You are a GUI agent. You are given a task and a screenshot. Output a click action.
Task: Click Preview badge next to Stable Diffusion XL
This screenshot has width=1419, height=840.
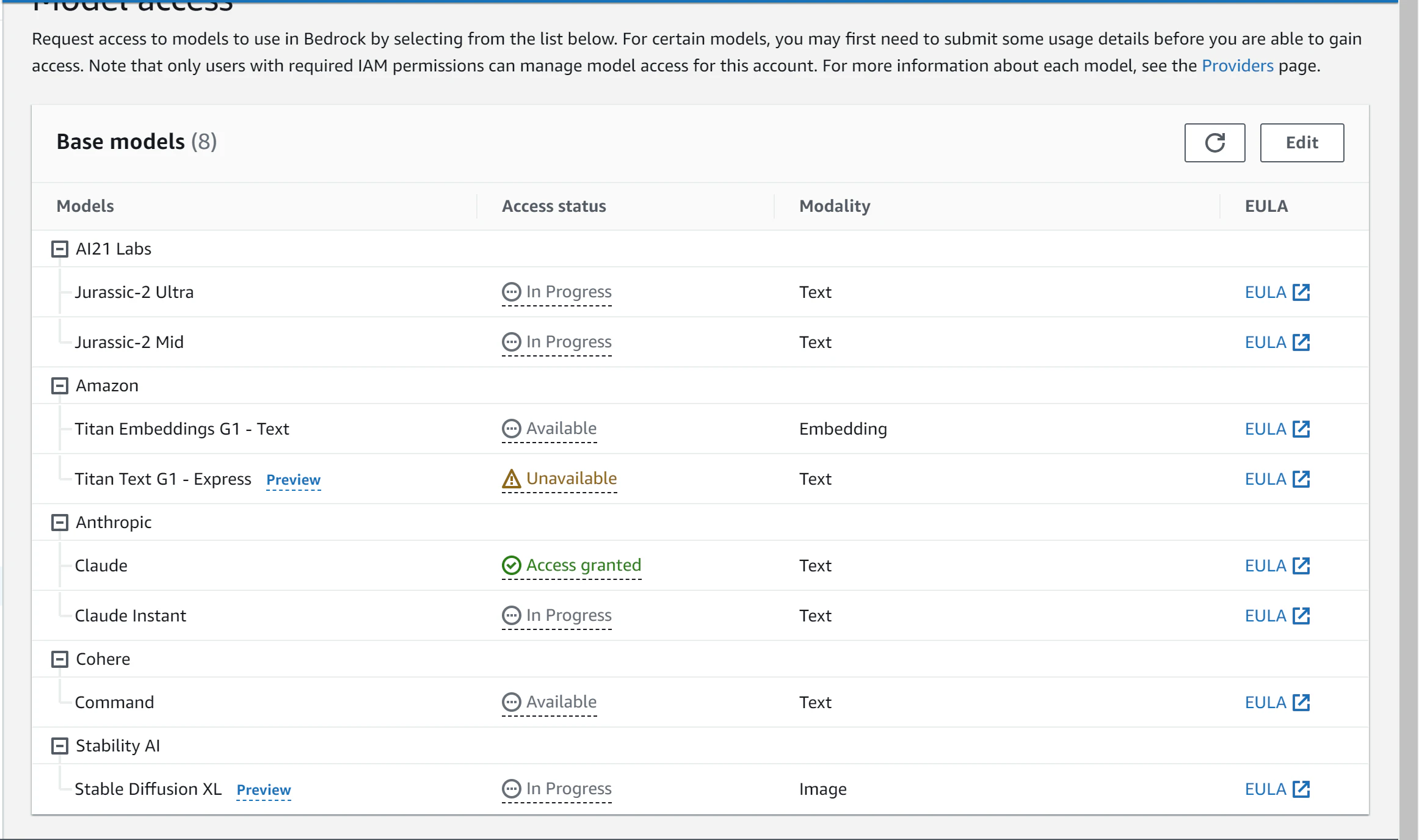click(264, 791)
